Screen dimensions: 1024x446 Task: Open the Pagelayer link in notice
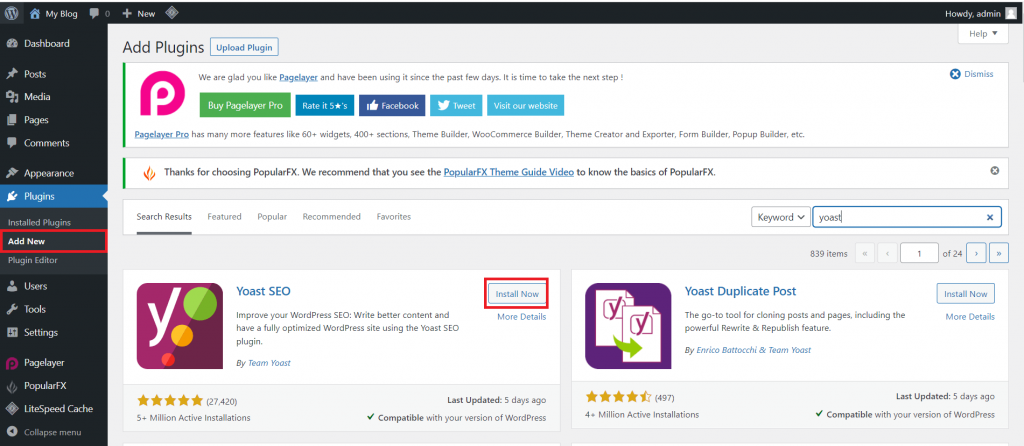point(298,77)
